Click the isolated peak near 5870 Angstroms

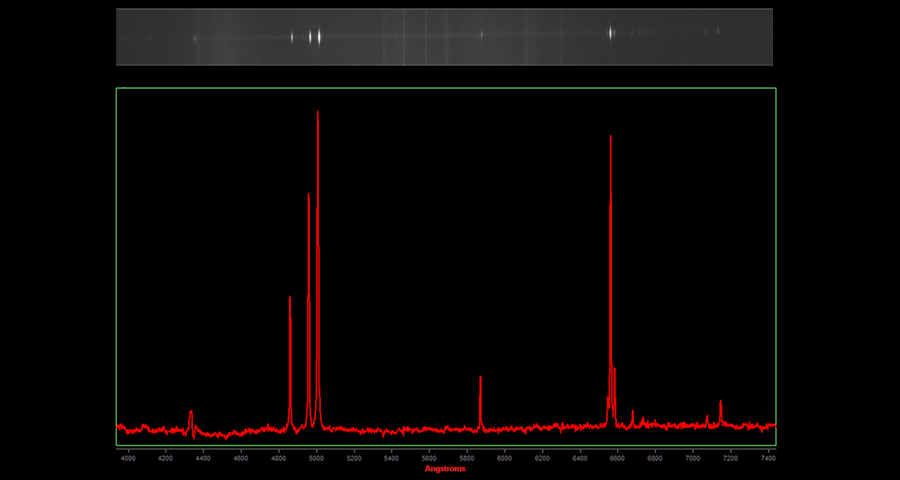pyautogui.click(x=480, y=378)
